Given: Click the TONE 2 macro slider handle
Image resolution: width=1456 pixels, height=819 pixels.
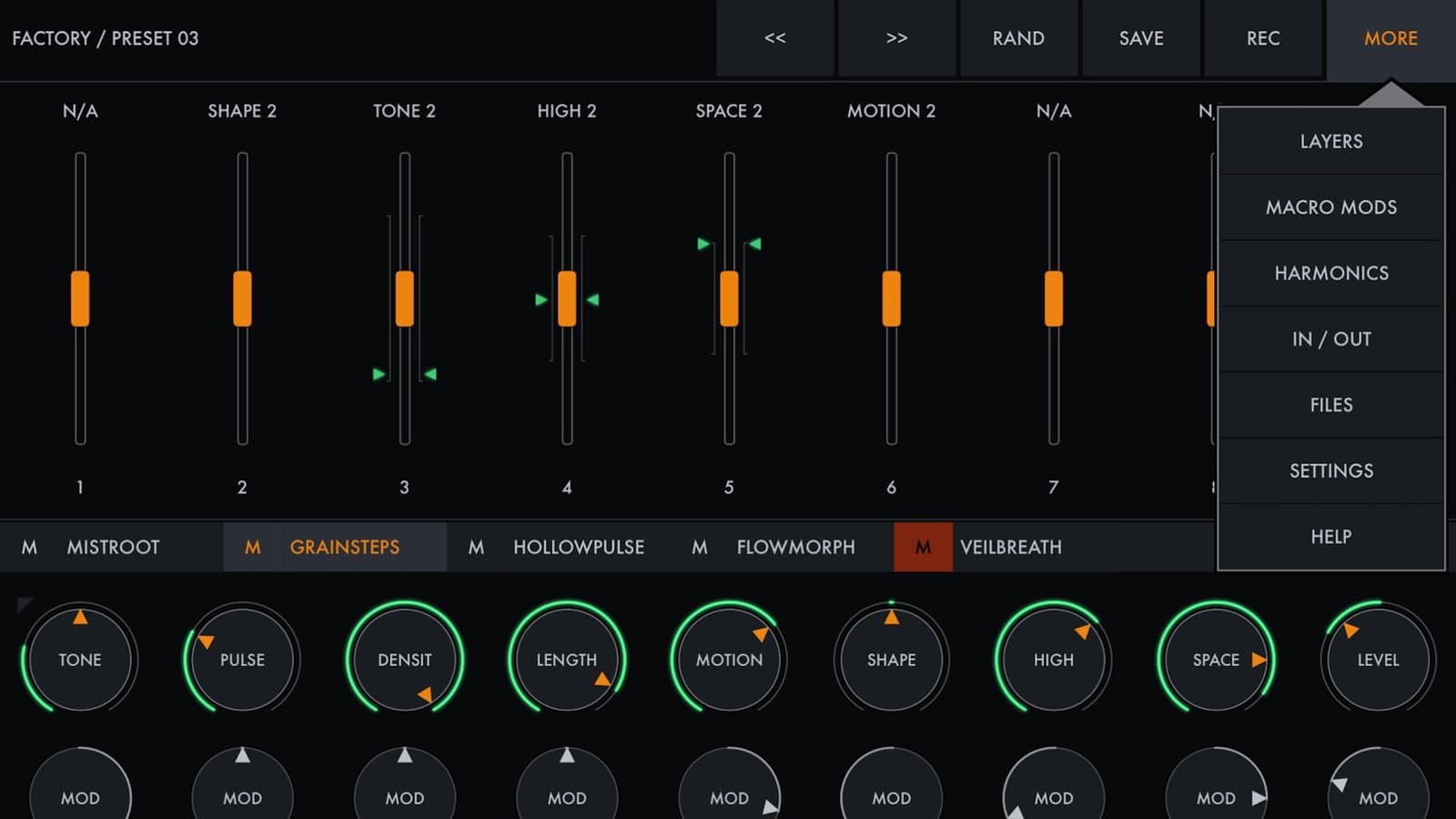Looking at the screenshot, I should (405, 298).
